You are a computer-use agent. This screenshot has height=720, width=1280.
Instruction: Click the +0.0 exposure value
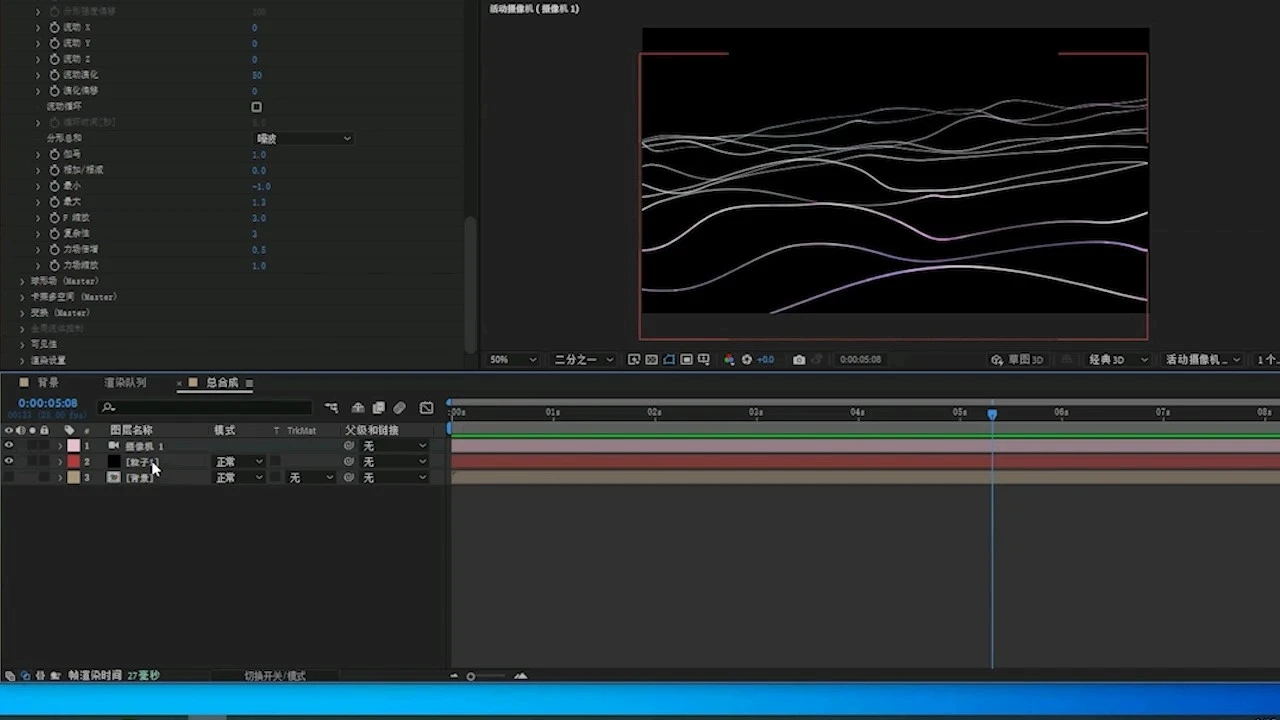(765, 360)
